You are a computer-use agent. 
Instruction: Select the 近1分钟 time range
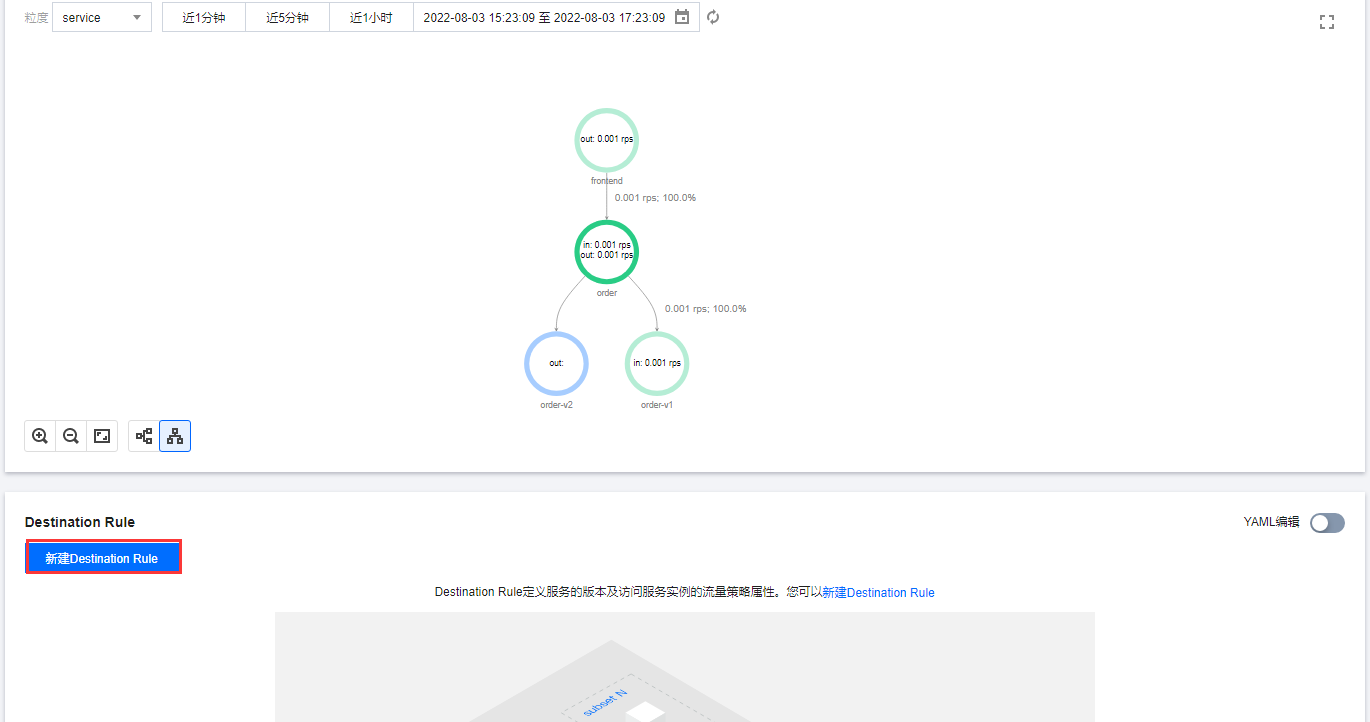point(204,18)
